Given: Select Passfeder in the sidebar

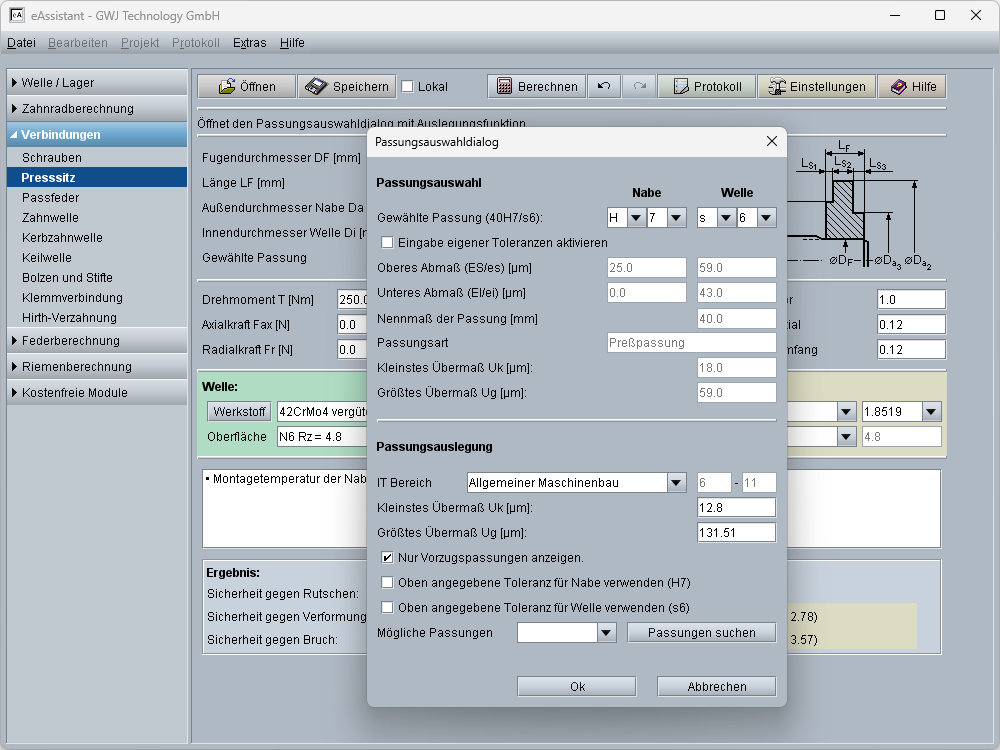Looking at the screenshot, I should (51, 198).
